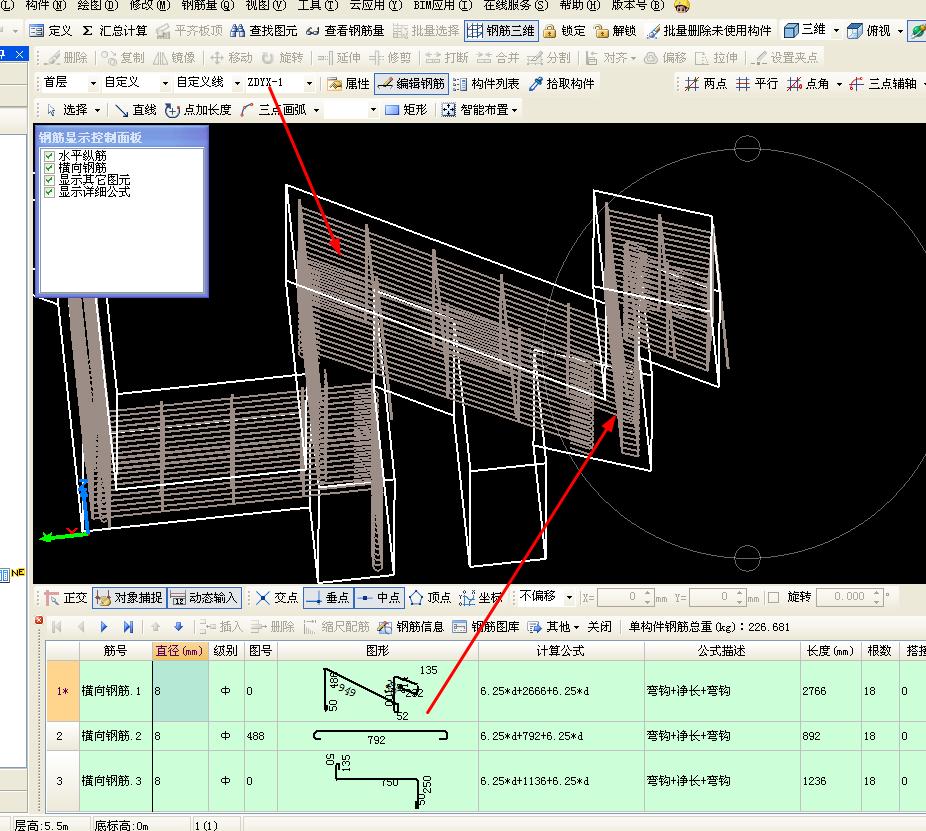926x831 pixels.
Task: Toggle 横向钢筋 checkbox
Action: click(x=50, y=168)
